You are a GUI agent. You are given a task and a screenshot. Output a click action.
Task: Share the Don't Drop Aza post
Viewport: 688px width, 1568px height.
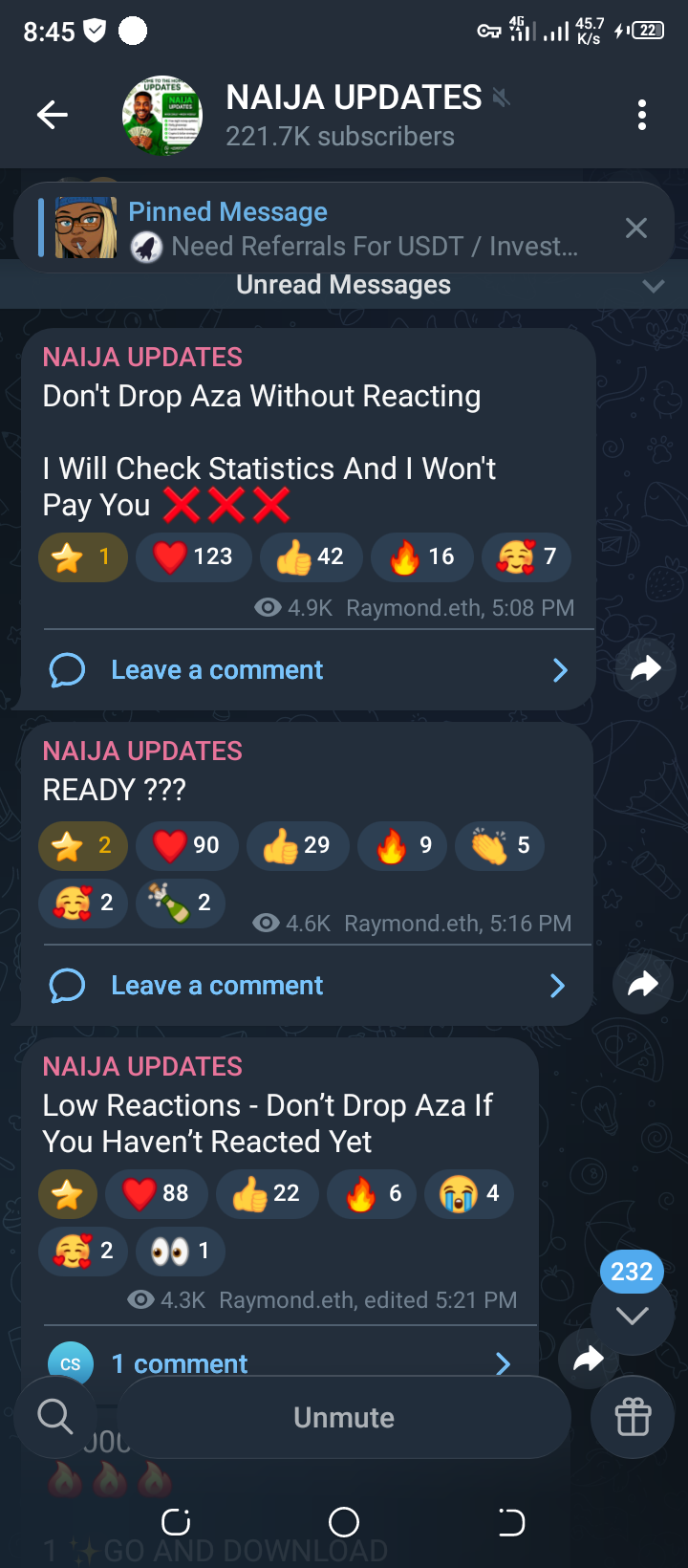(646, 668)
